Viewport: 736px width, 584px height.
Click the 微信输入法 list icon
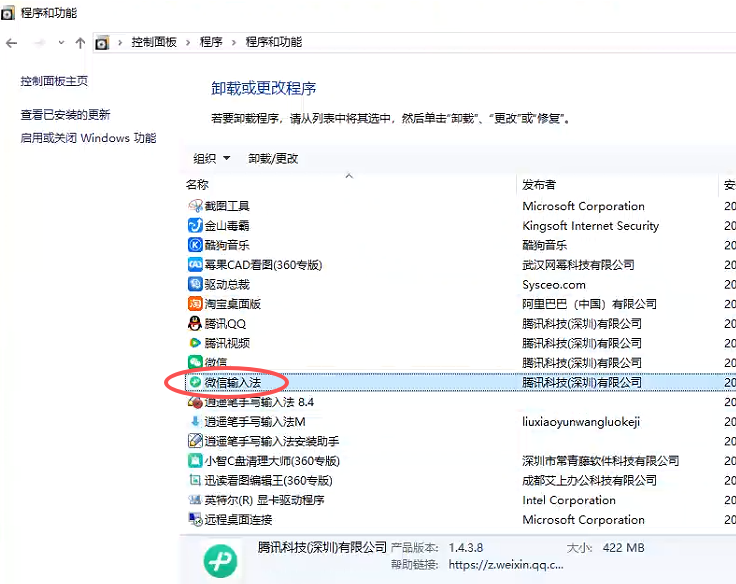(195, 382)
